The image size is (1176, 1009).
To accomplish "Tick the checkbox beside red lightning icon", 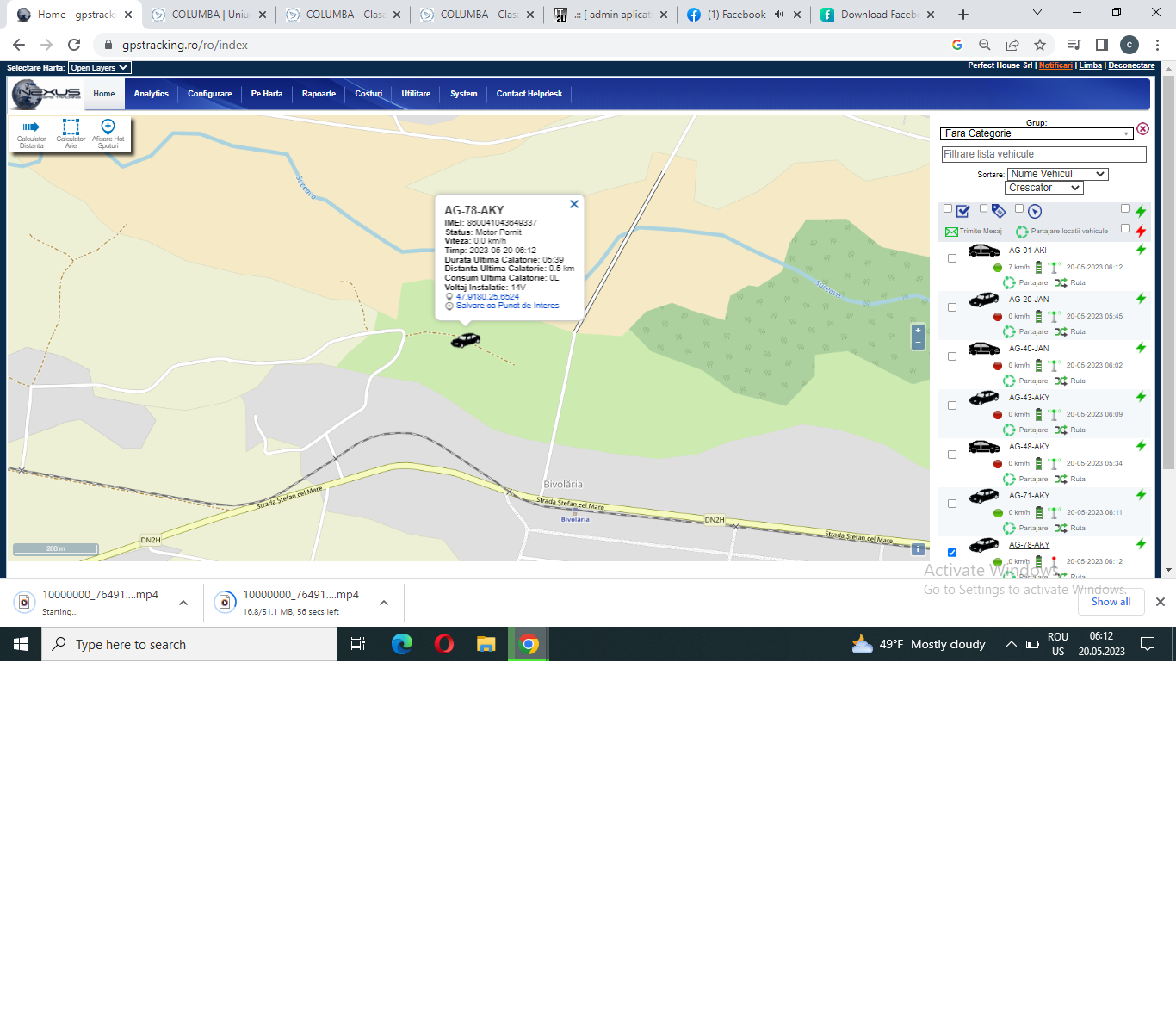I will (x=1125, y=228).
